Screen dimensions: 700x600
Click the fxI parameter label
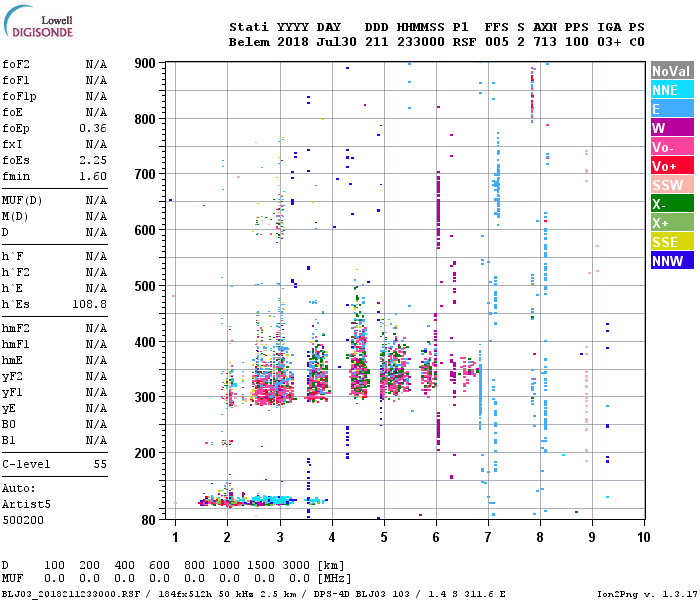coord(12,144)
